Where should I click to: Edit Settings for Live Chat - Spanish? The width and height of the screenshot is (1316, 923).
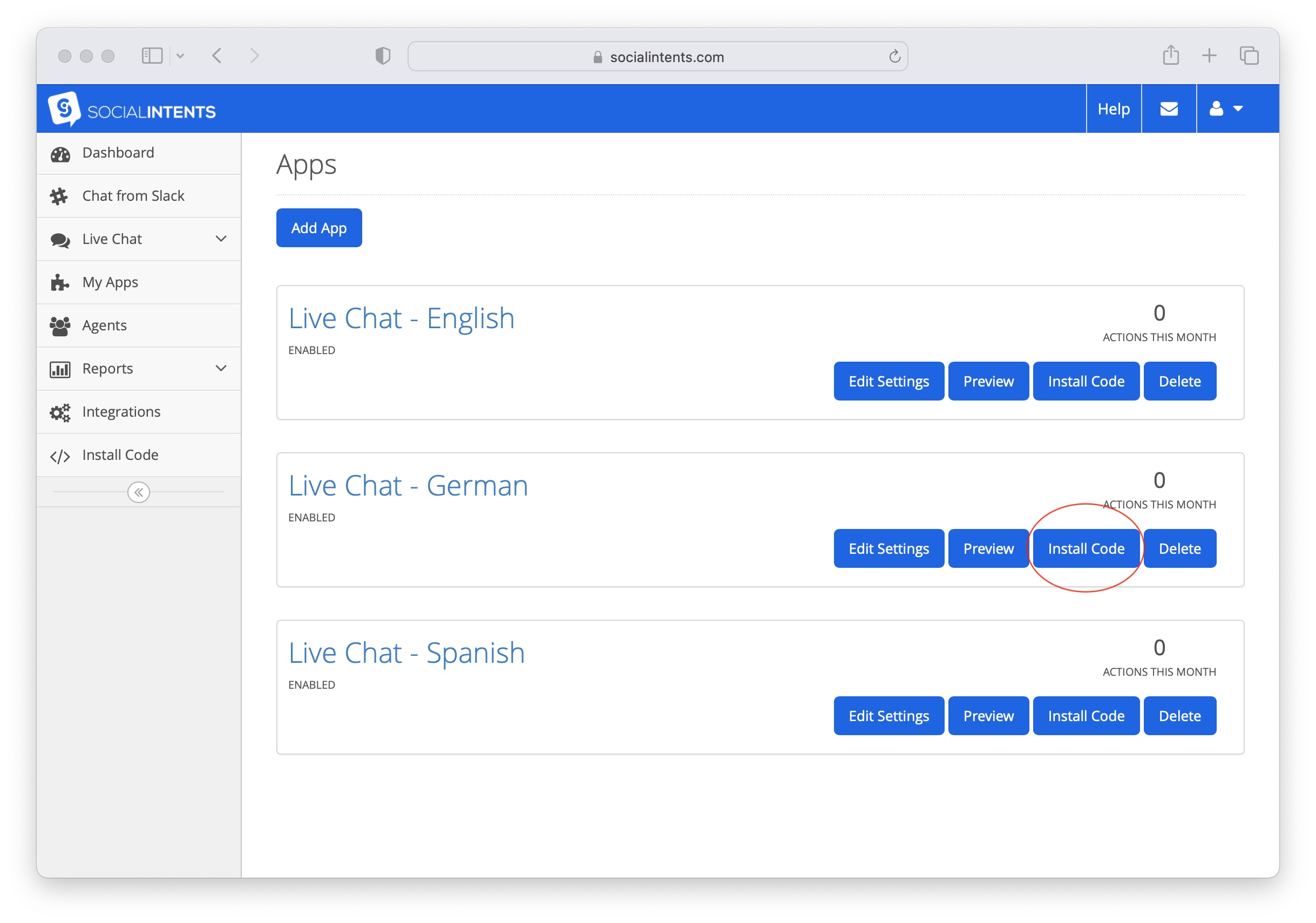point(888,716)
